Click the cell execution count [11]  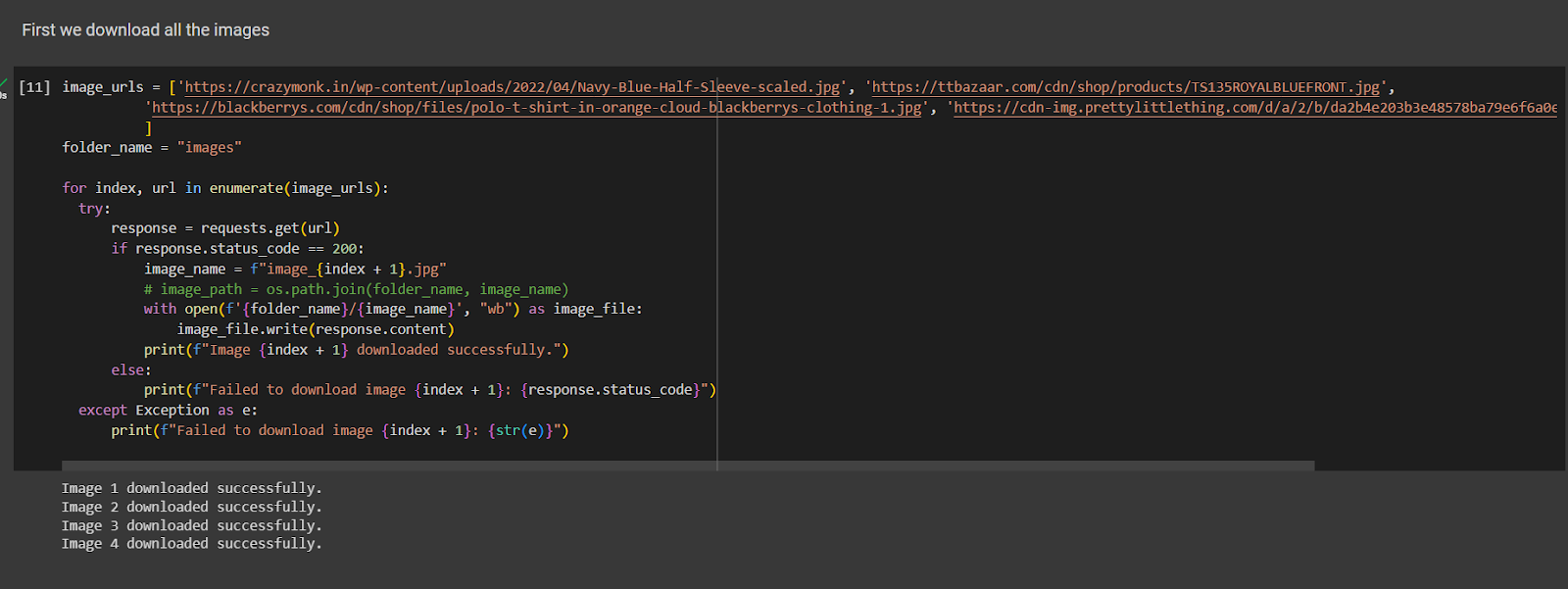[x=35, y=87]
